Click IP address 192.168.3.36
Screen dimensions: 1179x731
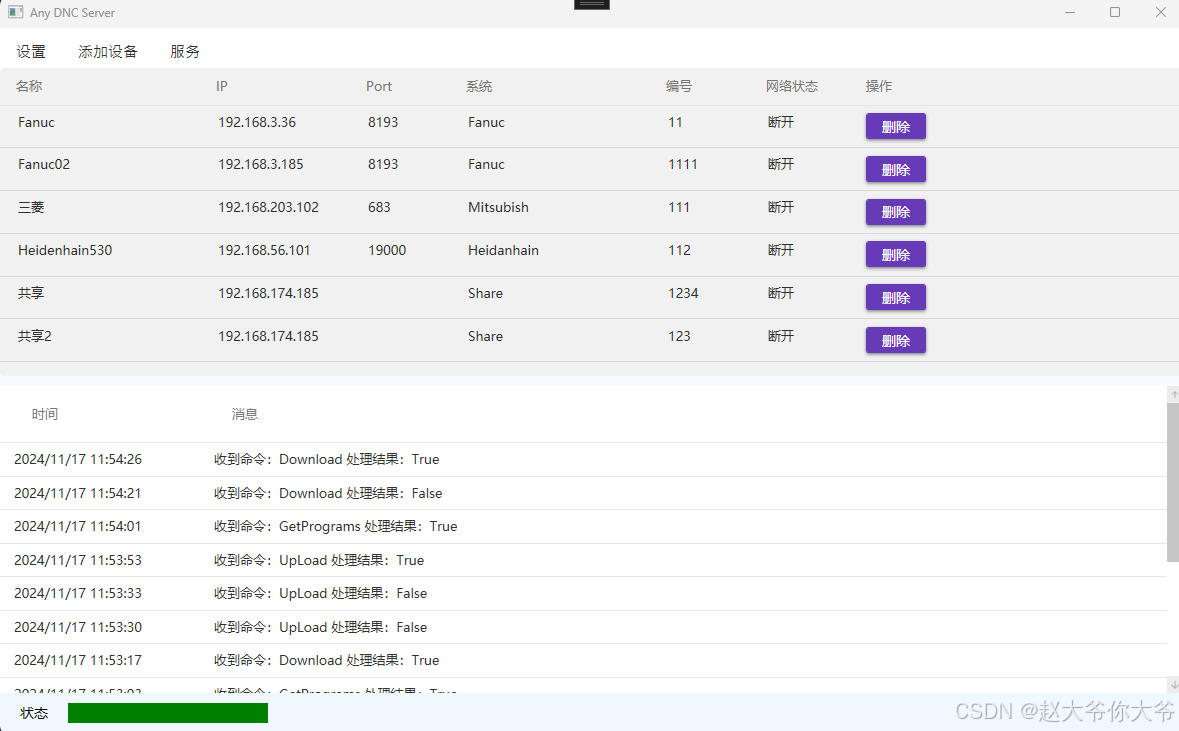pyautogui.click(x=257, y=122)
